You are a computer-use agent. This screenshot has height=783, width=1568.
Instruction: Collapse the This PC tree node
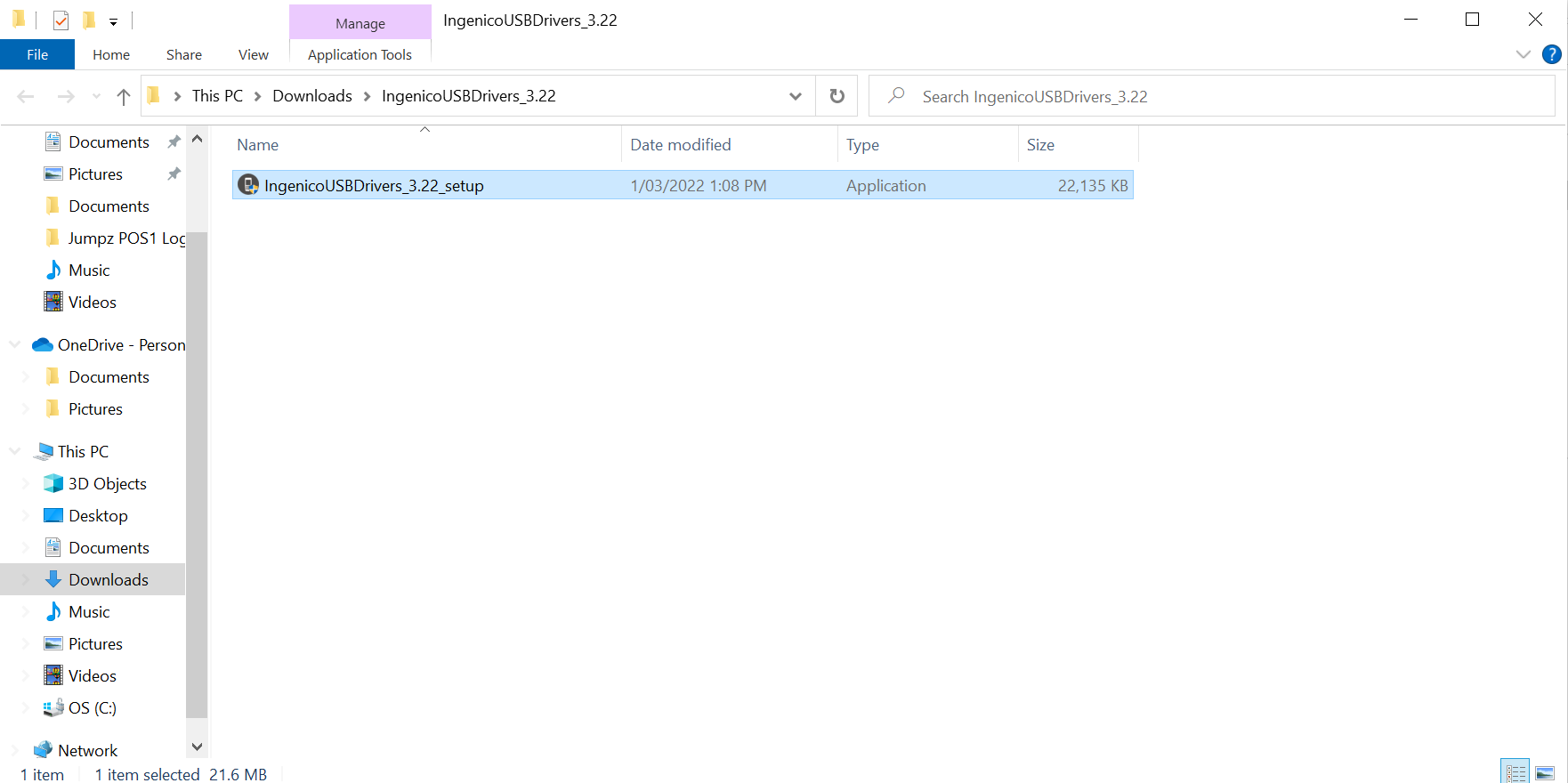click(x=15, y=451)
